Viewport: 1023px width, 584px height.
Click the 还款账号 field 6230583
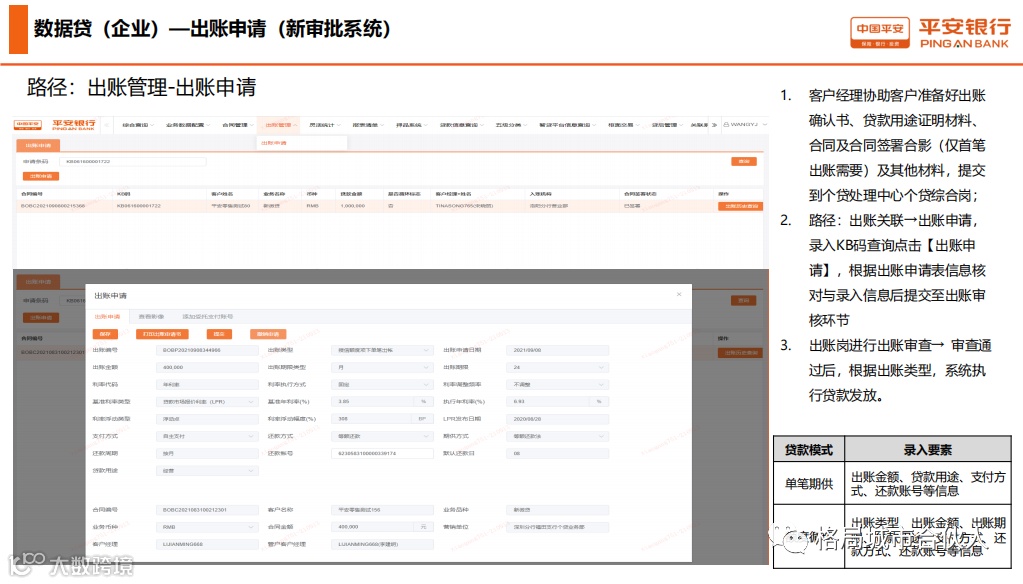coord(382,453)
